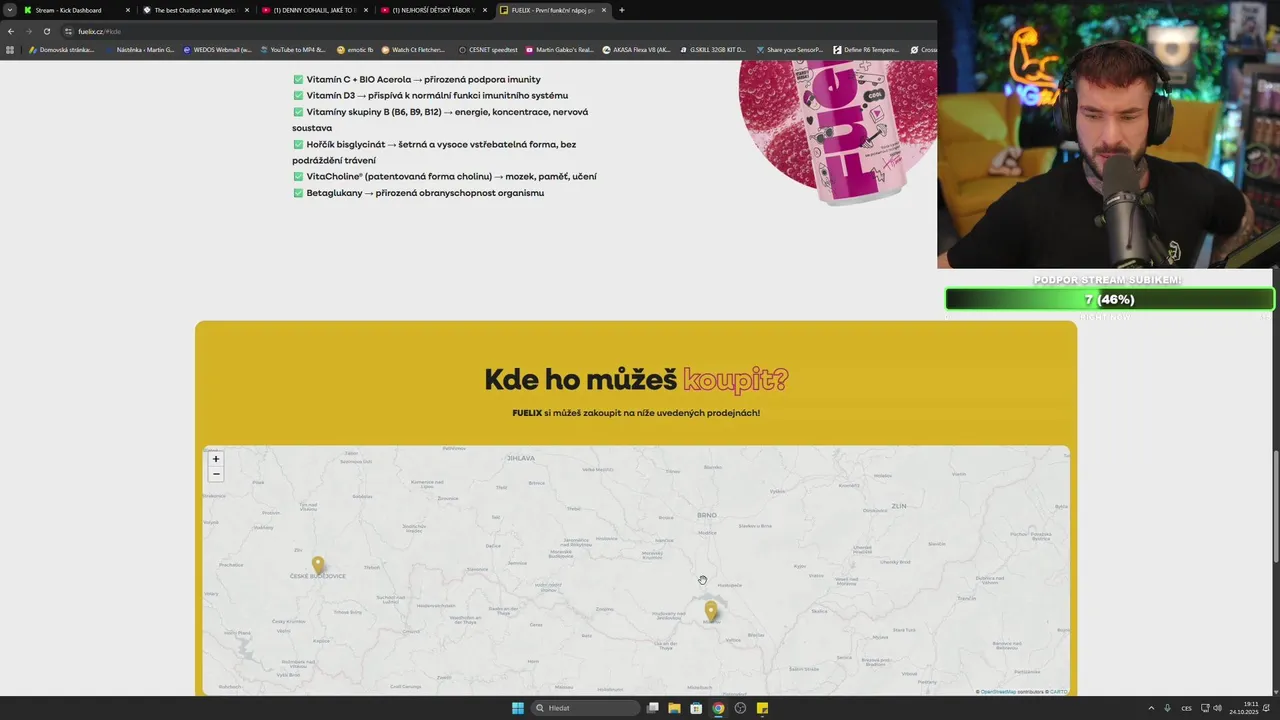This screenshot has width=1280, height=720.
Task: Switch to the 'DENNY ODHALIL' YouTube tab
Action: click(313, 10)
